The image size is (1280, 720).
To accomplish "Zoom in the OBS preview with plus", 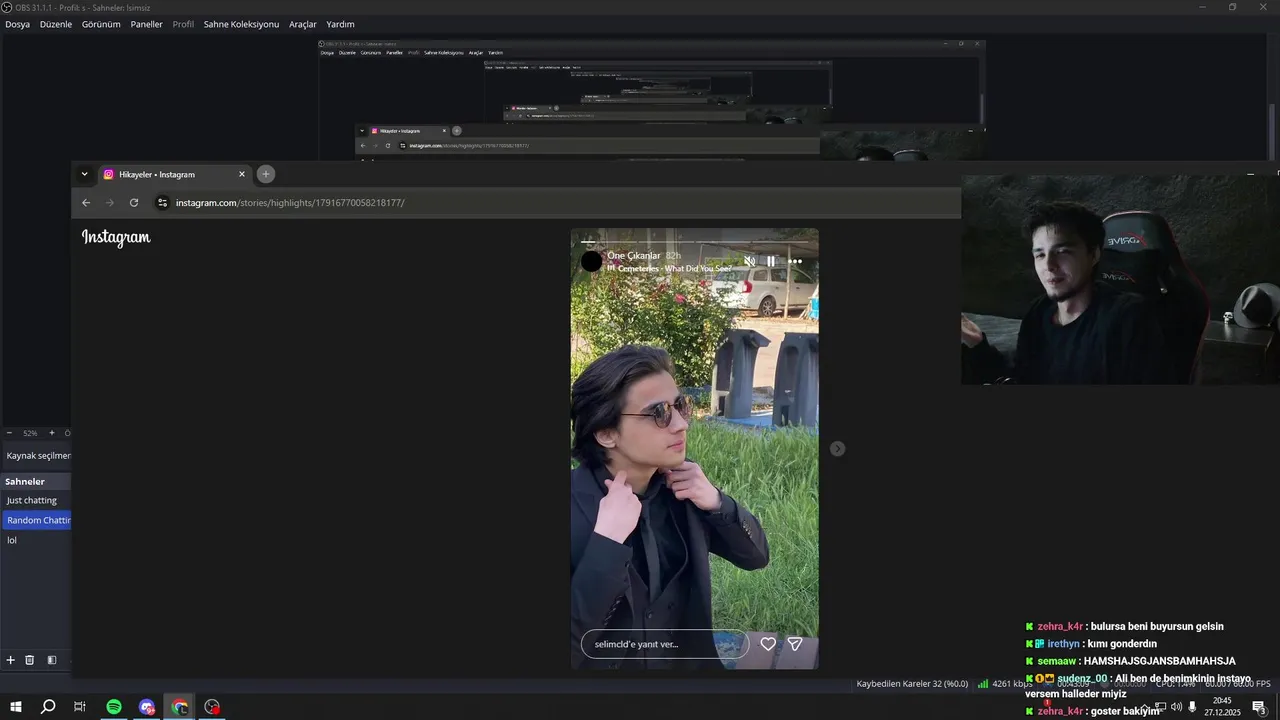I will pyautogui.click(x=52, y=433).
